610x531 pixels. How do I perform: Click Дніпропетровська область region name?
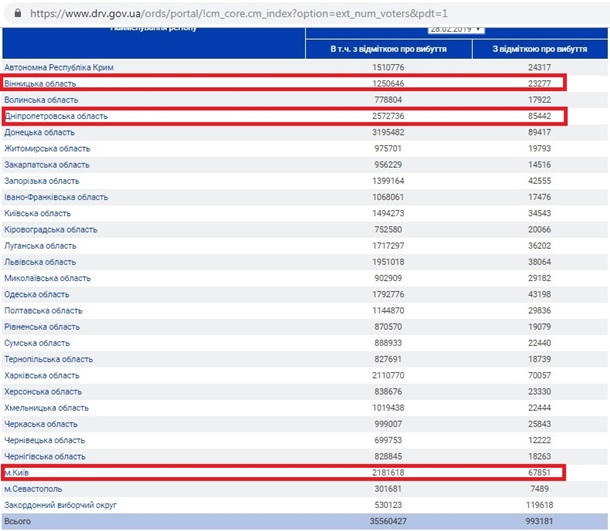(x=56, y=117)
